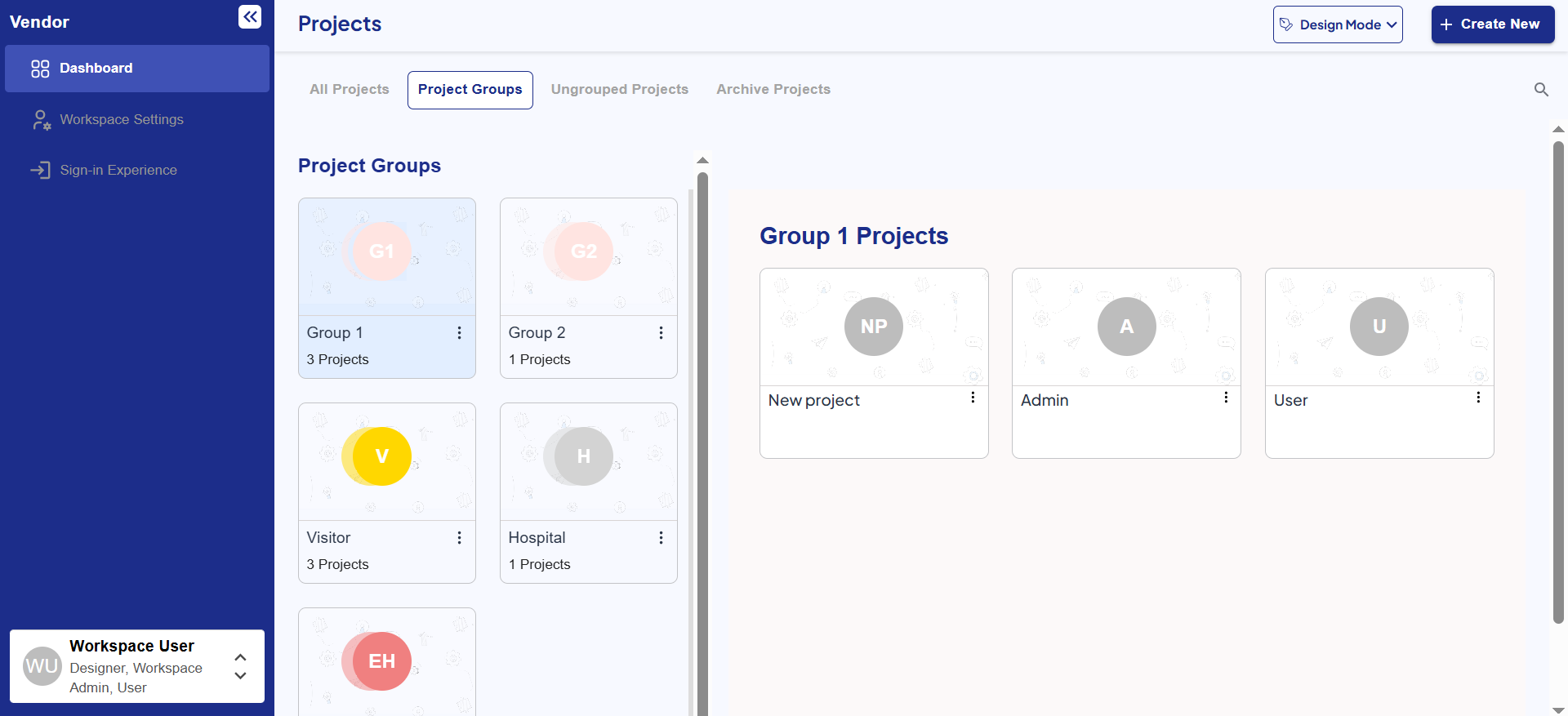Open Admin project card options menu
This screenshot has height=716, width=1568.
[x=1226, y=398]
